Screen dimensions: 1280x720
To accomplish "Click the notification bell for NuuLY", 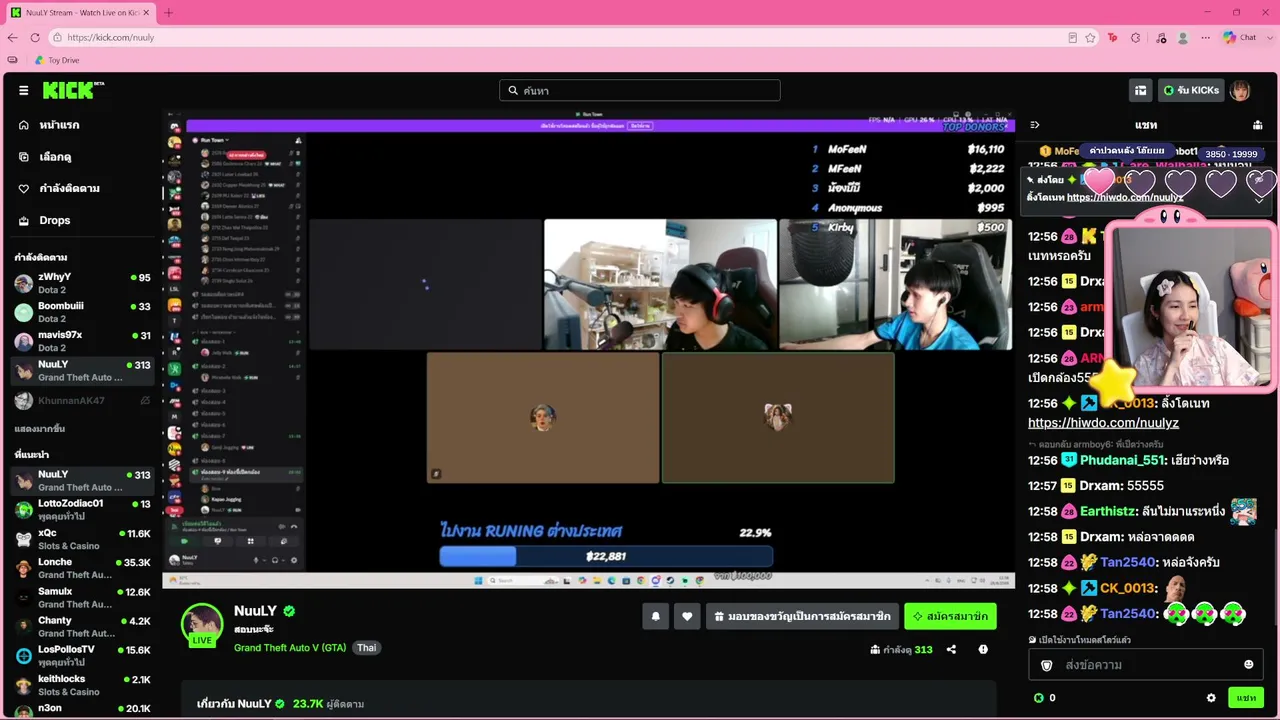I will (x=655, y=617).
